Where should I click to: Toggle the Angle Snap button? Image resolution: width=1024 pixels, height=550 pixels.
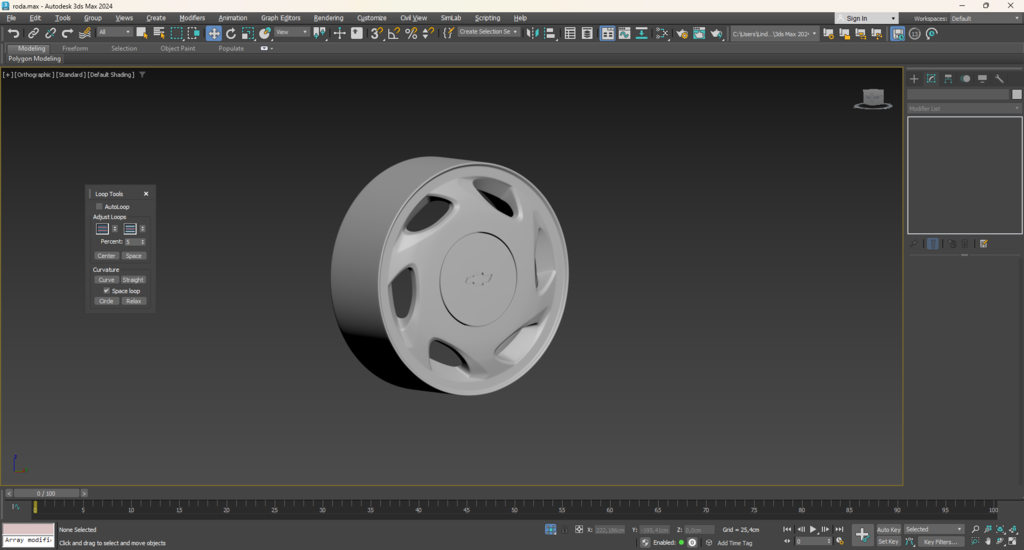tap(394, 33)
